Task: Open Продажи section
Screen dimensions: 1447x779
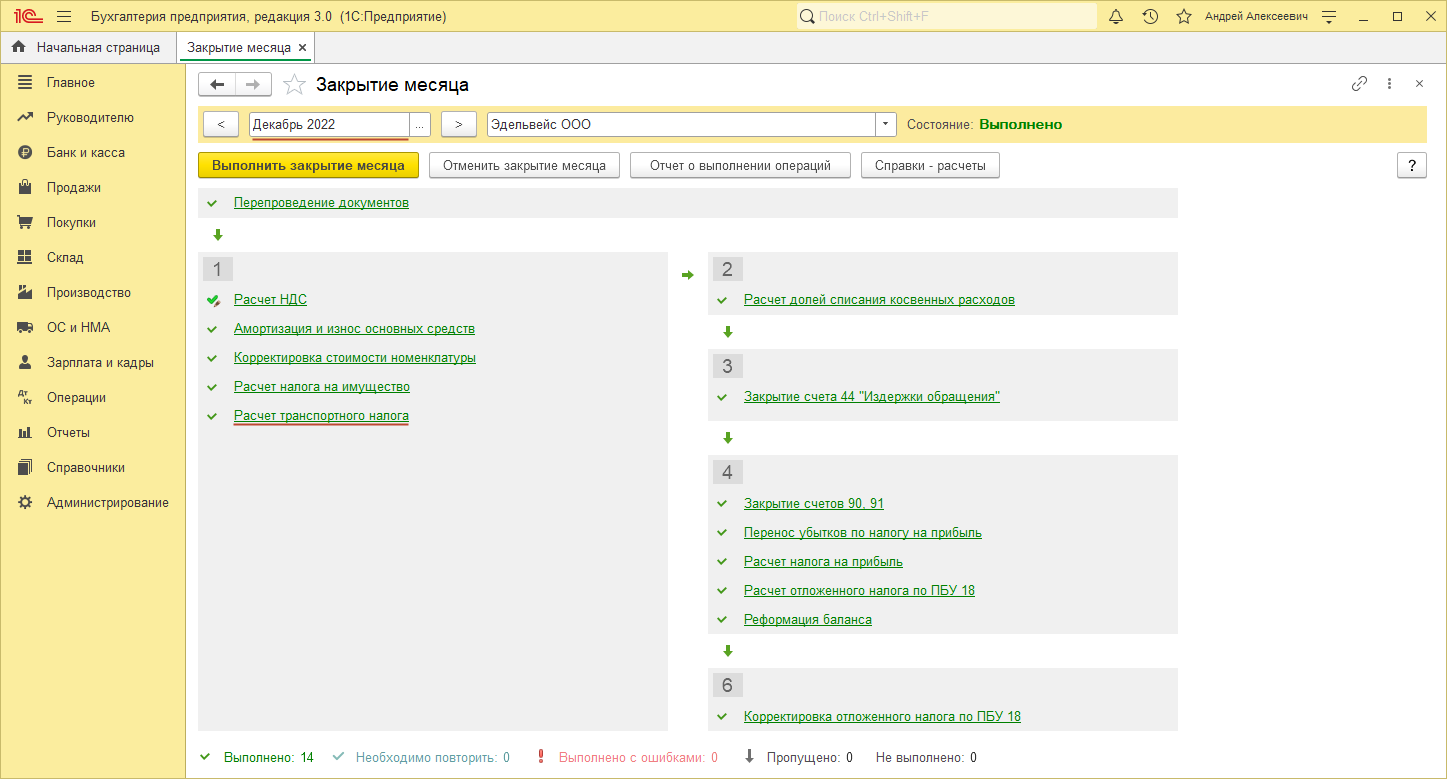Action: point(74,187)
